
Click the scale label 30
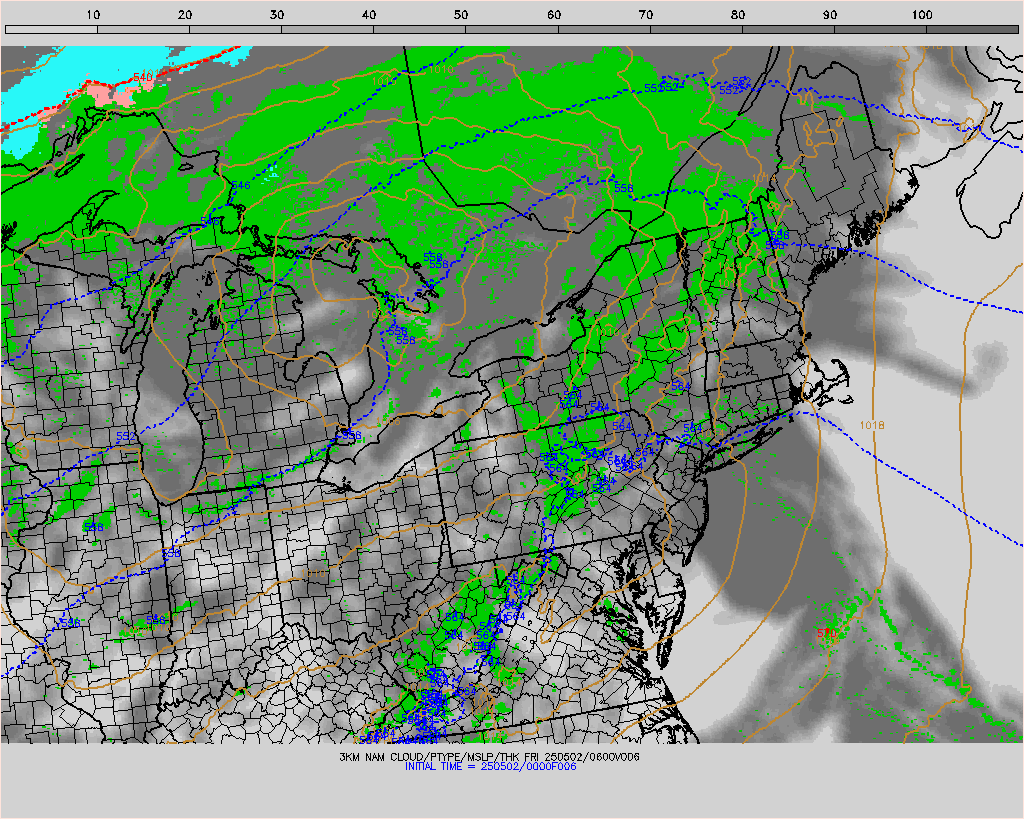[x=277, y=14]
